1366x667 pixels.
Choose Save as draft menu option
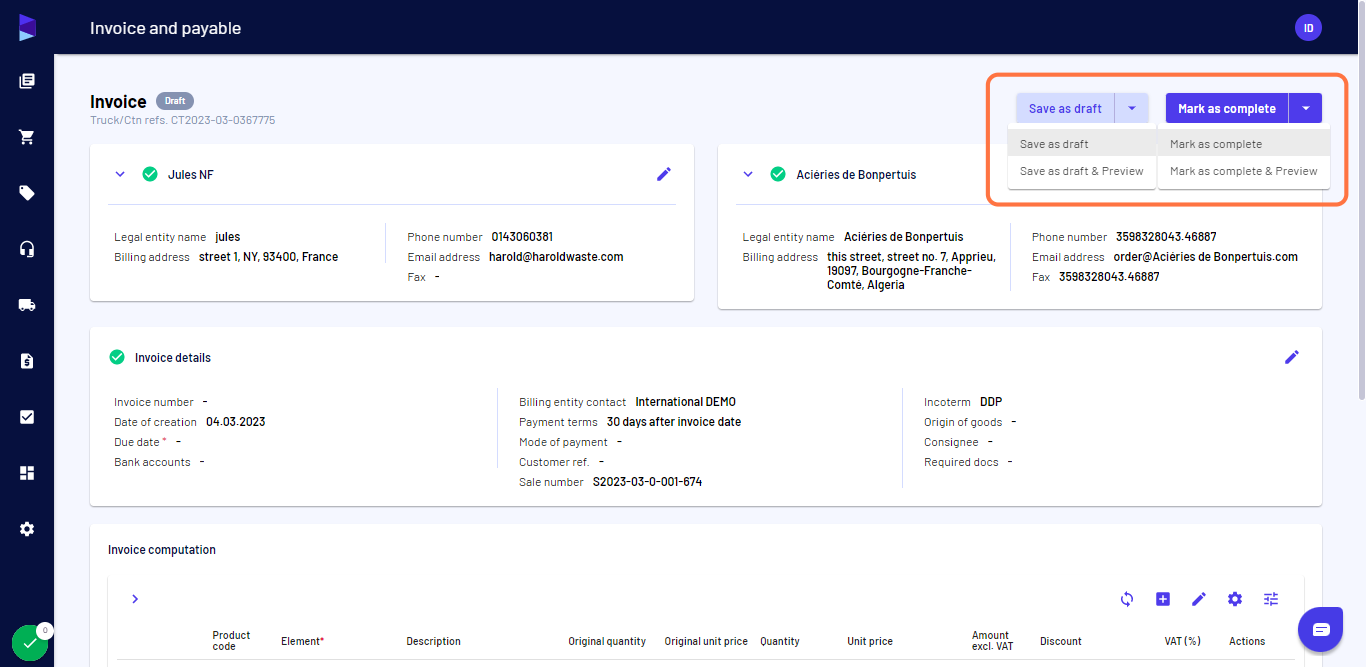(1082, 144)
